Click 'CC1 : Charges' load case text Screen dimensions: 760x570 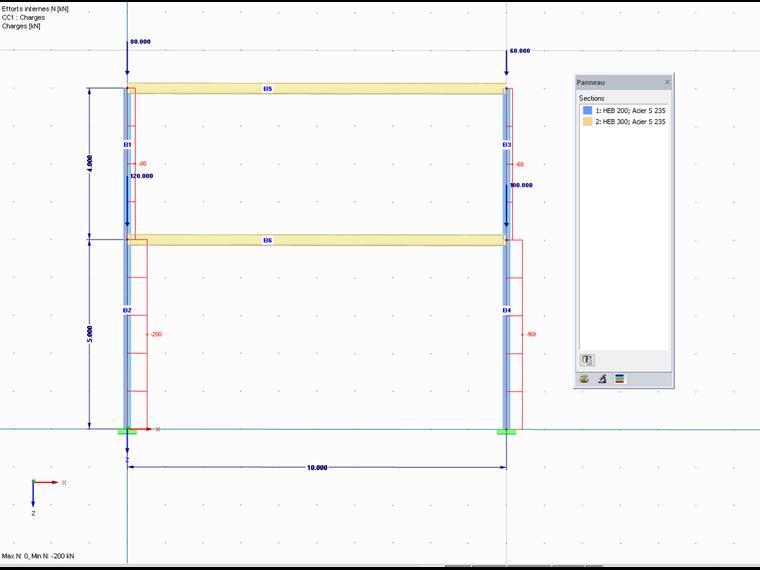23,17
